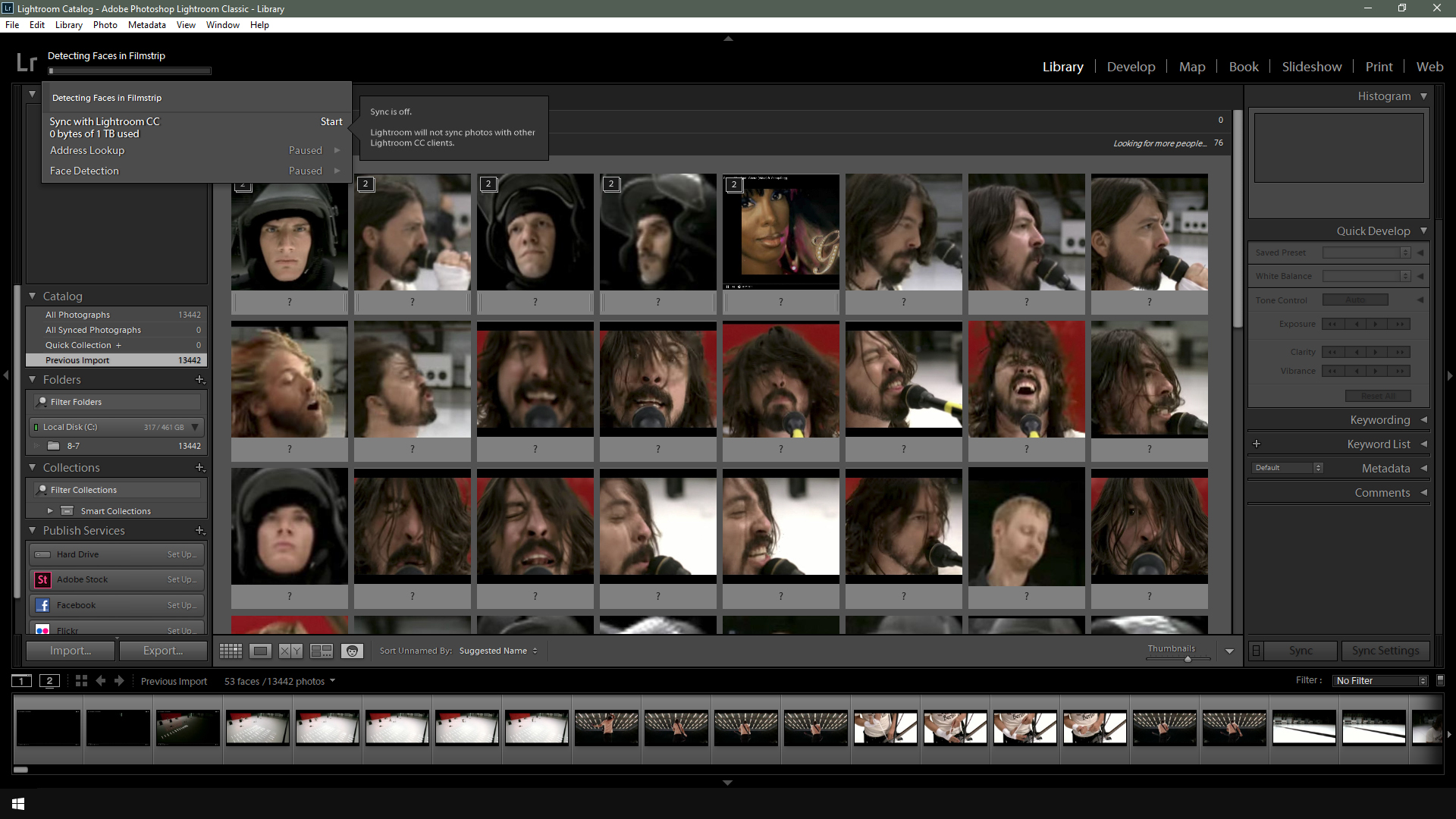
Task: Click the Publish Services plus icon
Action: pos(199,530)
